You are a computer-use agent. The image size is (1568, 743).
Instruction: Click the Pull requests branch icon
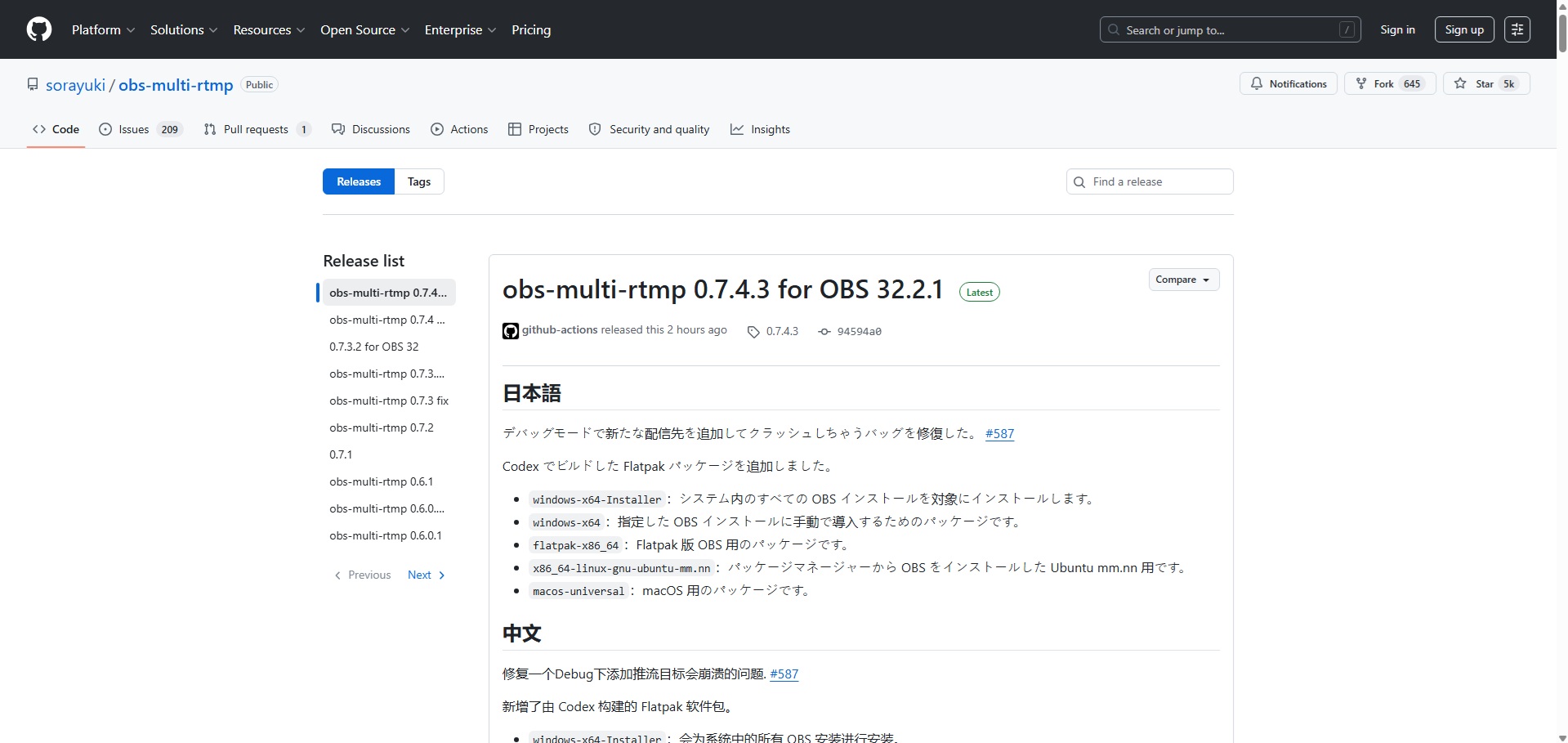[210, 129]
